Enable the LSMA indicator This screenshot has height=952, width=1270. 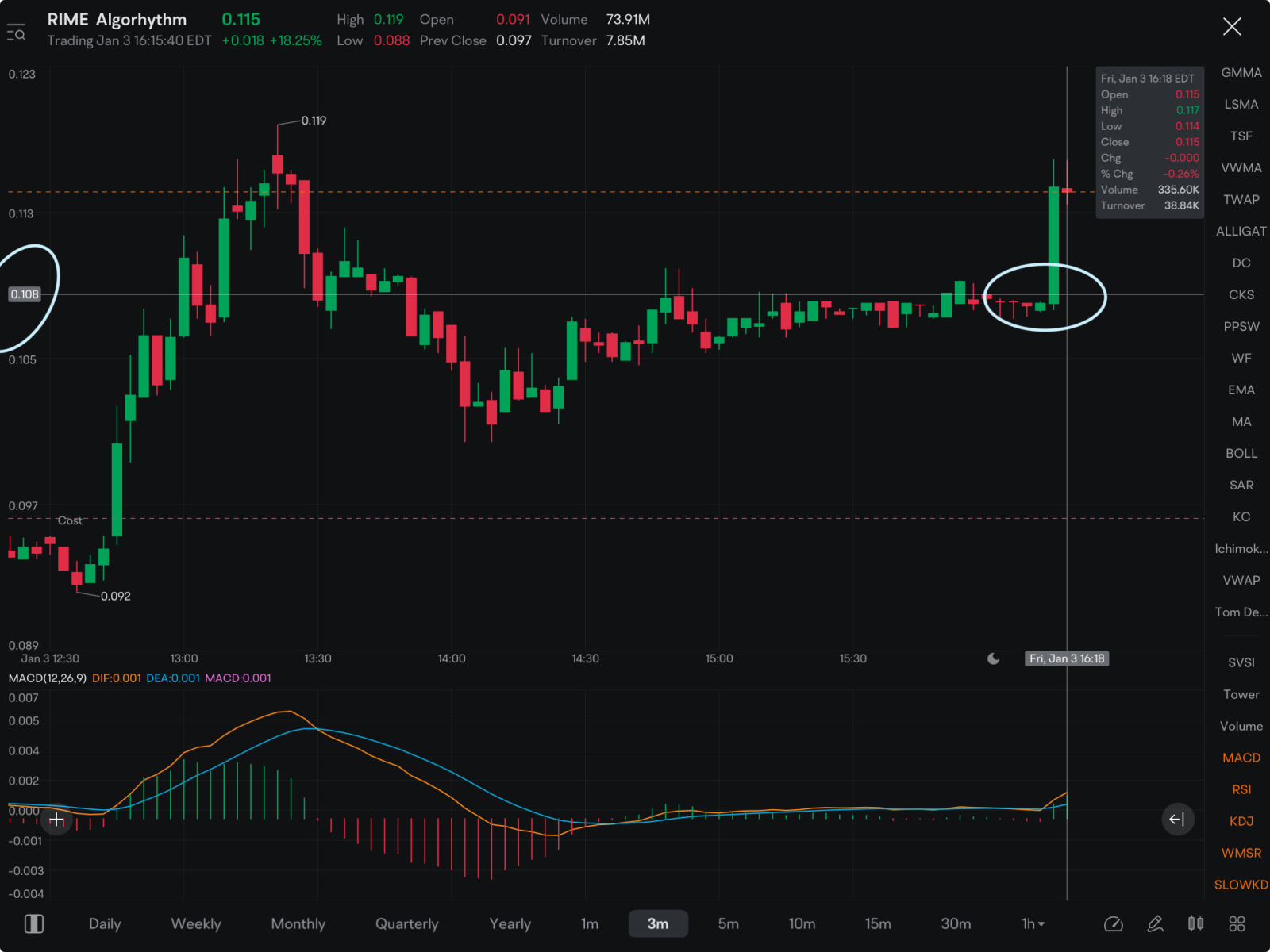pyautogui.click(x=1241, y=104)
